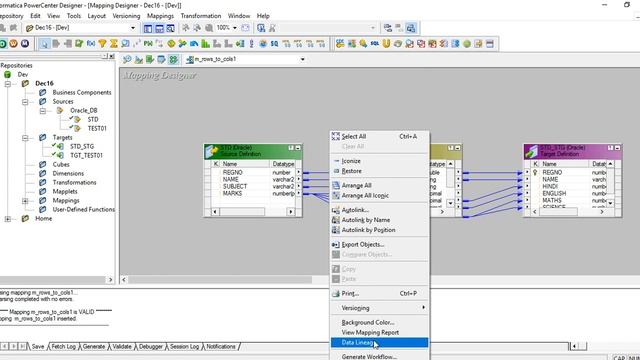The height and width of the screenshot is (360, 640).
Task: Select the yellow U Union transformation icon
Action: (386, 43)
